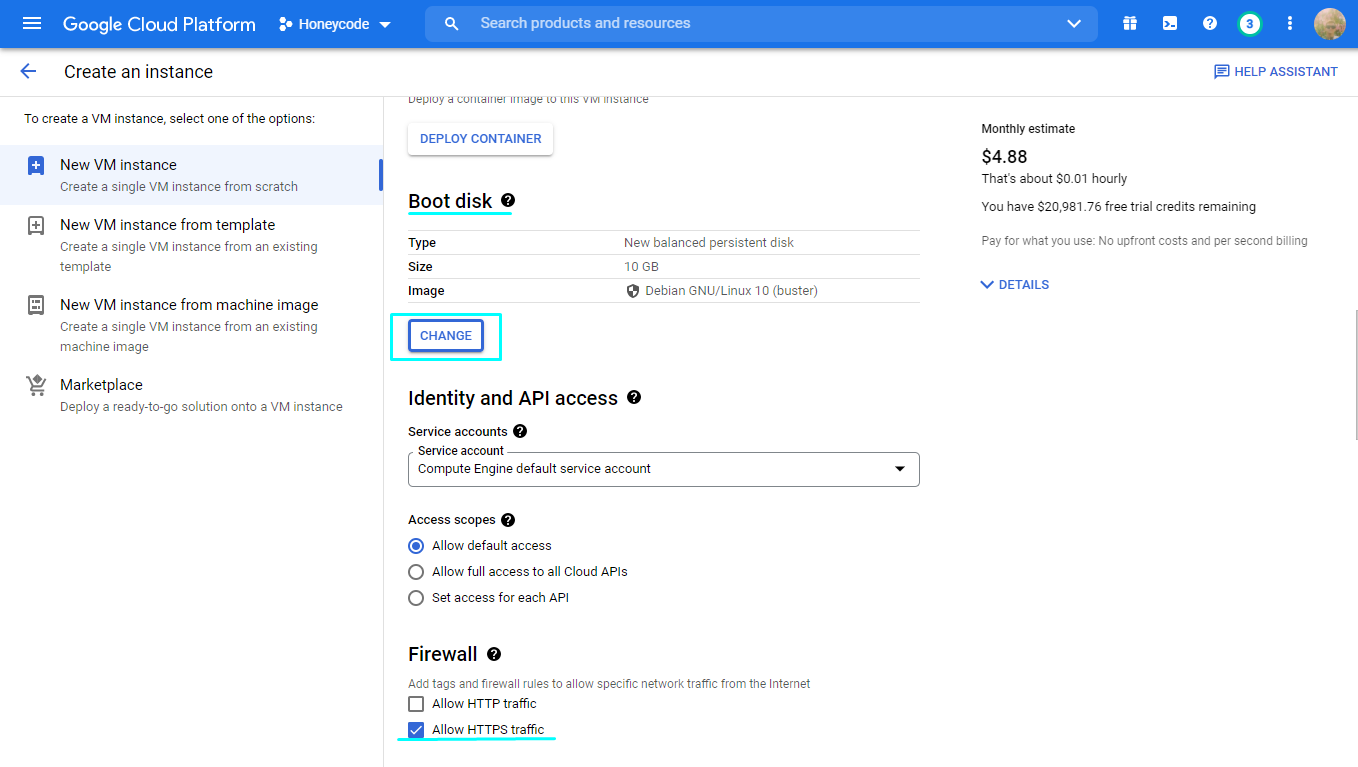Click the machine image option icon

tap(36, 305)
